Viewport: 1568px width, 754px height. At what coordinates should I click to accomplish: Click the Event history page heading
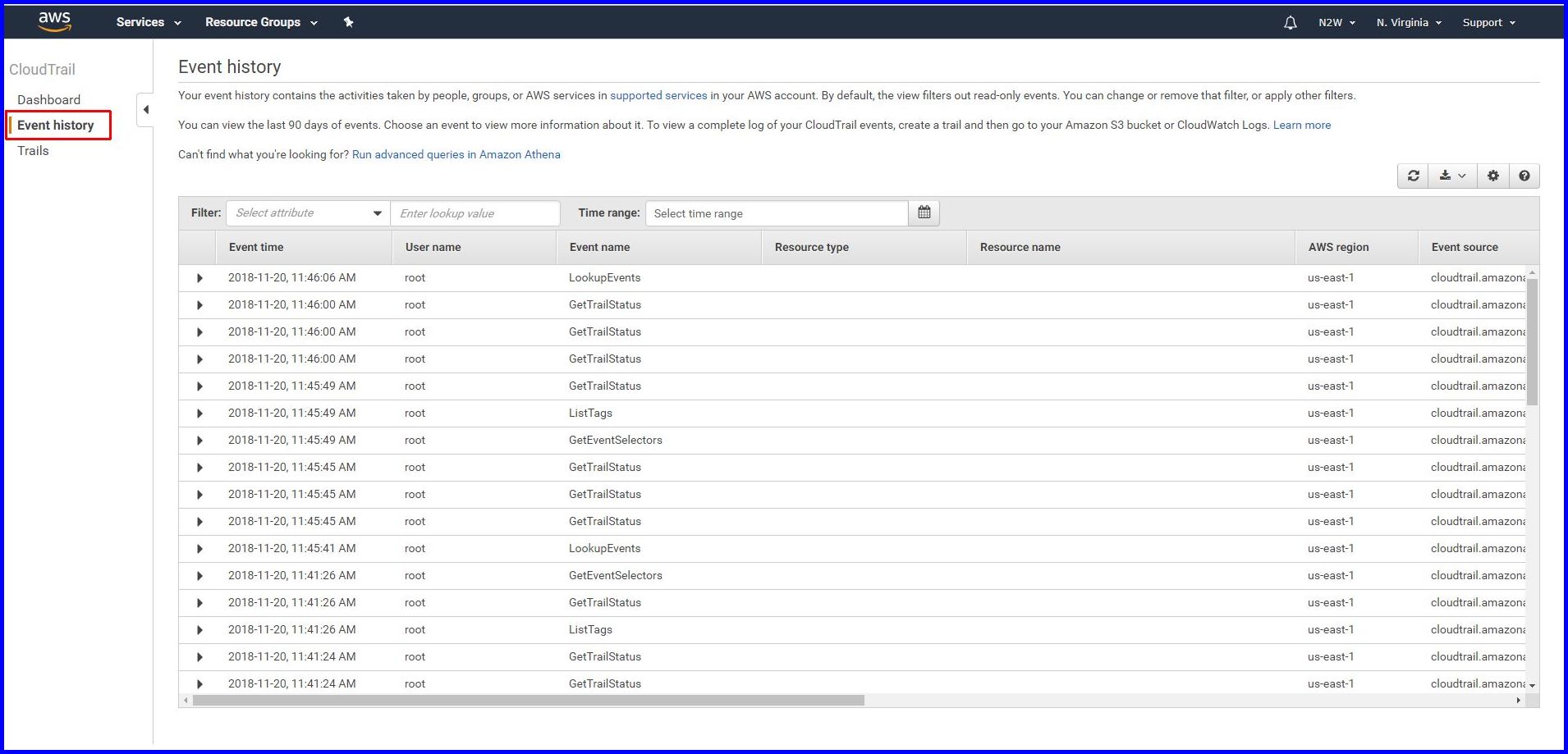coord(230,67)
